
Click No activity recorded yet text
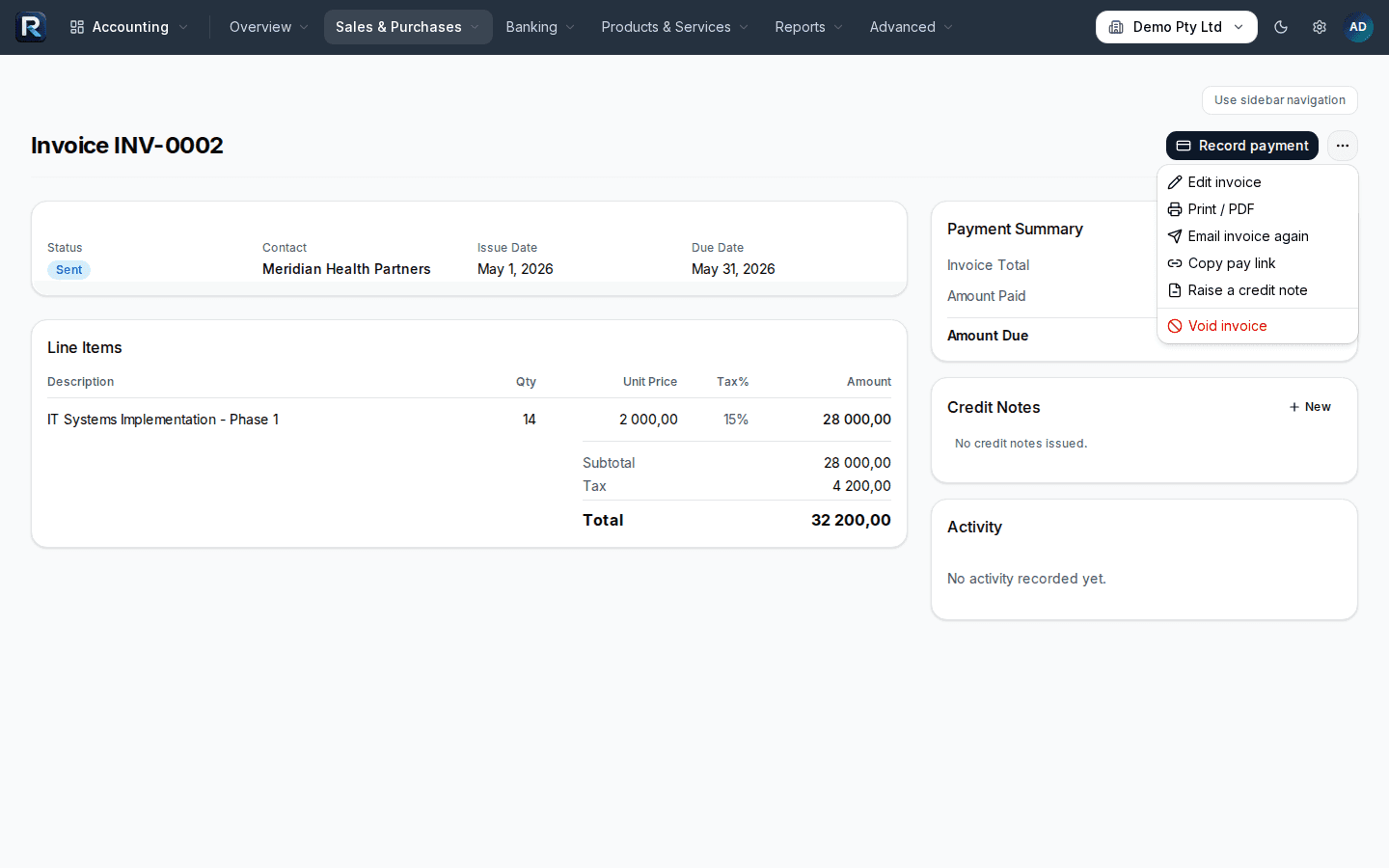click(1026, 579)
